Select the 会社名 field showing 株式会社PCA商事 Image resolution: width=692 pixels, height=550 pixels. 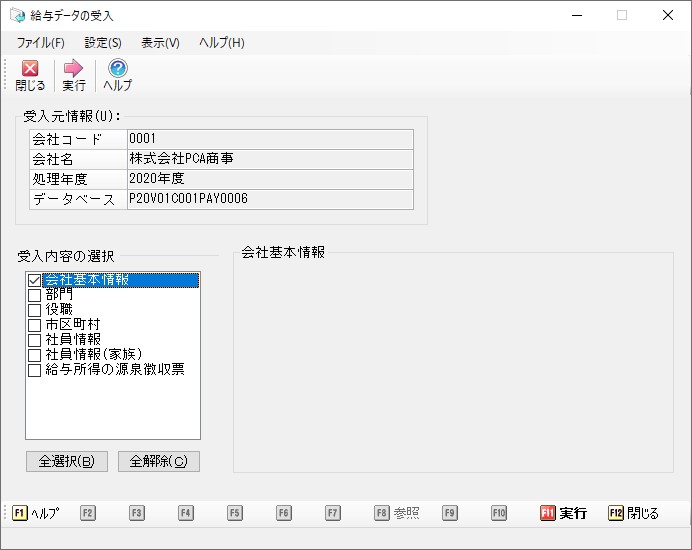point(269,159)
